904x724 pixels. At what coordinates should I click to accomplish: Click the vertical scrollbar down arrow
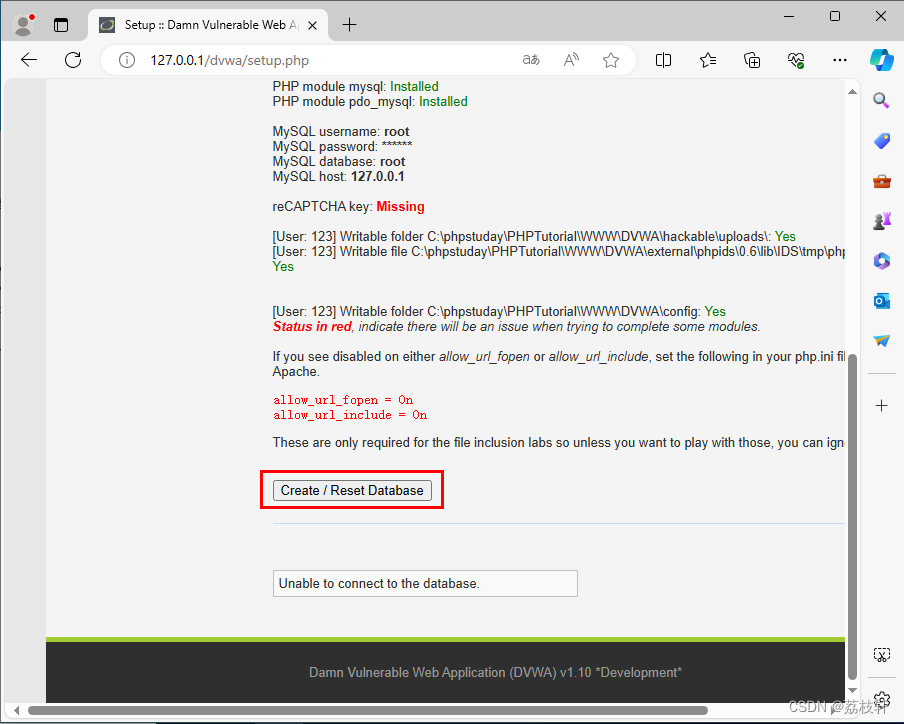click(x=852, y=690)
